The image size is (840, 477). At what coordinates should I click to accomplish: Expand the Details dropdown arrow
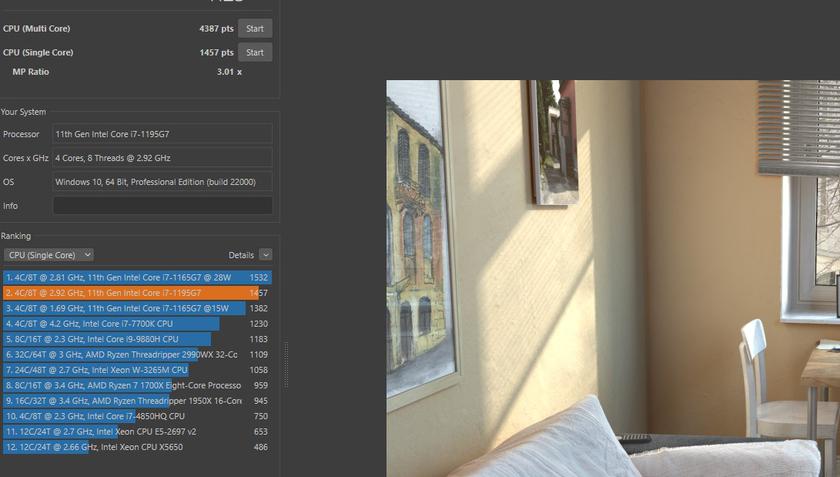265,255
